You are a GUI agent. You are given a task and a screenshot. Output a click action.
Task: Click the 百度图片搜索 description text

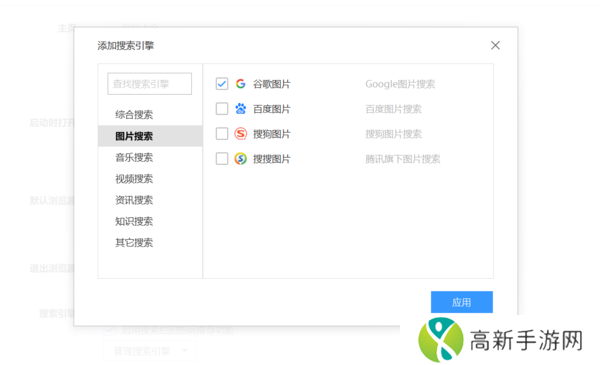pos(393,109)
